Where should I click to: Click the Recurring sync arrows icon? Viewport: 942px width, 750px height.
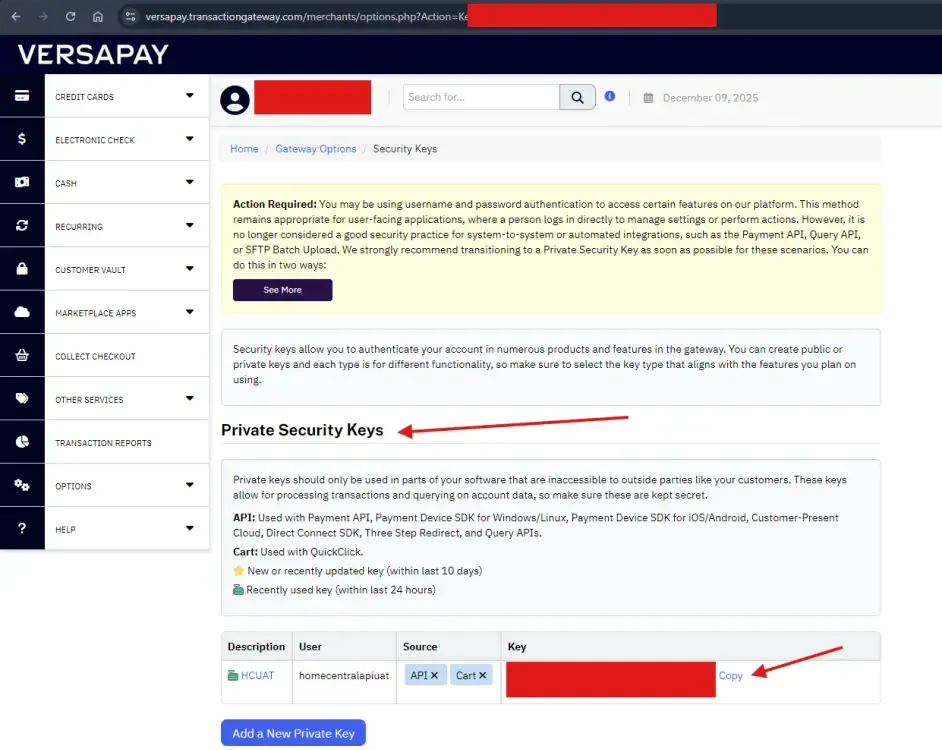click(x=22, y=226)
